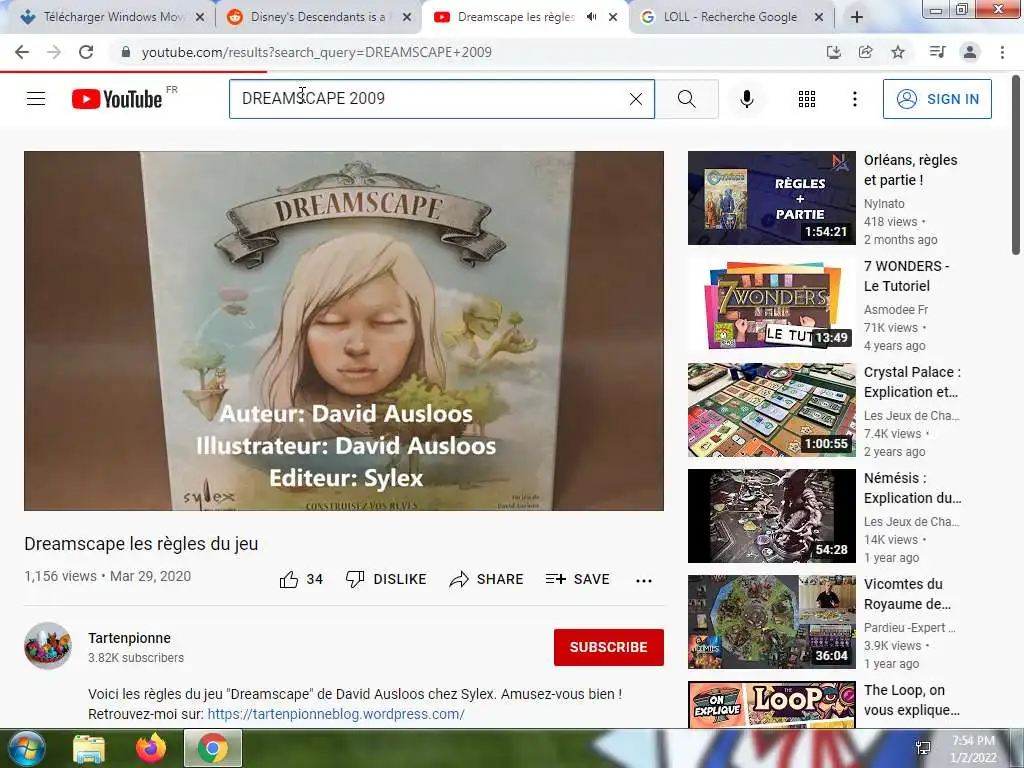Save the video to a playlist
1024x768 pixels.
click(x=577, y=579)
